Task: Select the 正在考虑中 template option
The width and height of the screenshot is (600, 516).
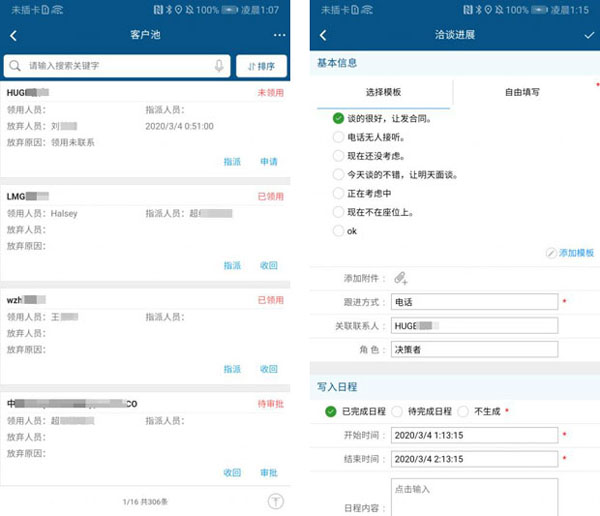Action: click(x=338, y=193)
